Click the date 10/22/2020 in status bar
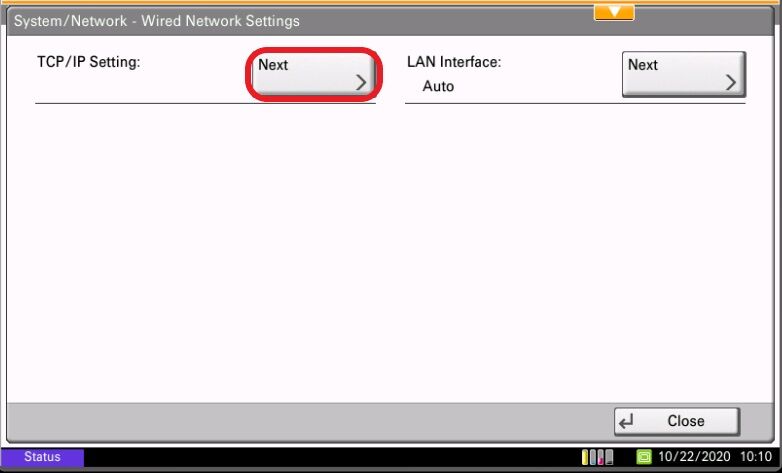This screenshot has height=473, width=782. pyautogui.click(x=694, y=457)
